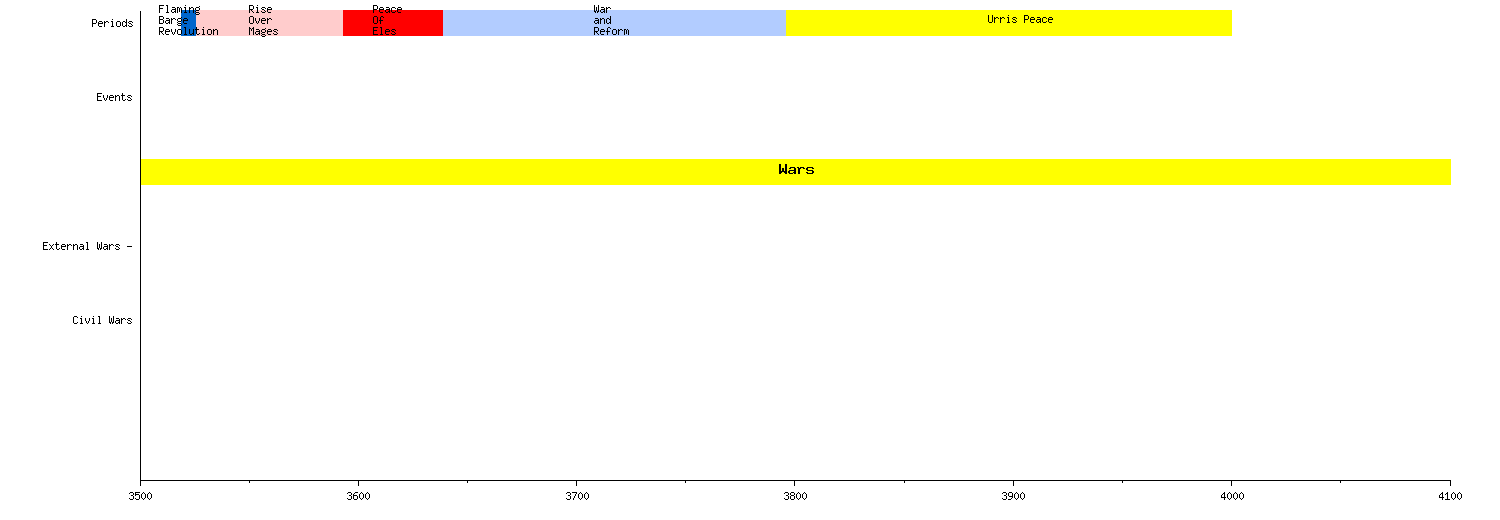Select the Periods row label

[x=112, y=23]
